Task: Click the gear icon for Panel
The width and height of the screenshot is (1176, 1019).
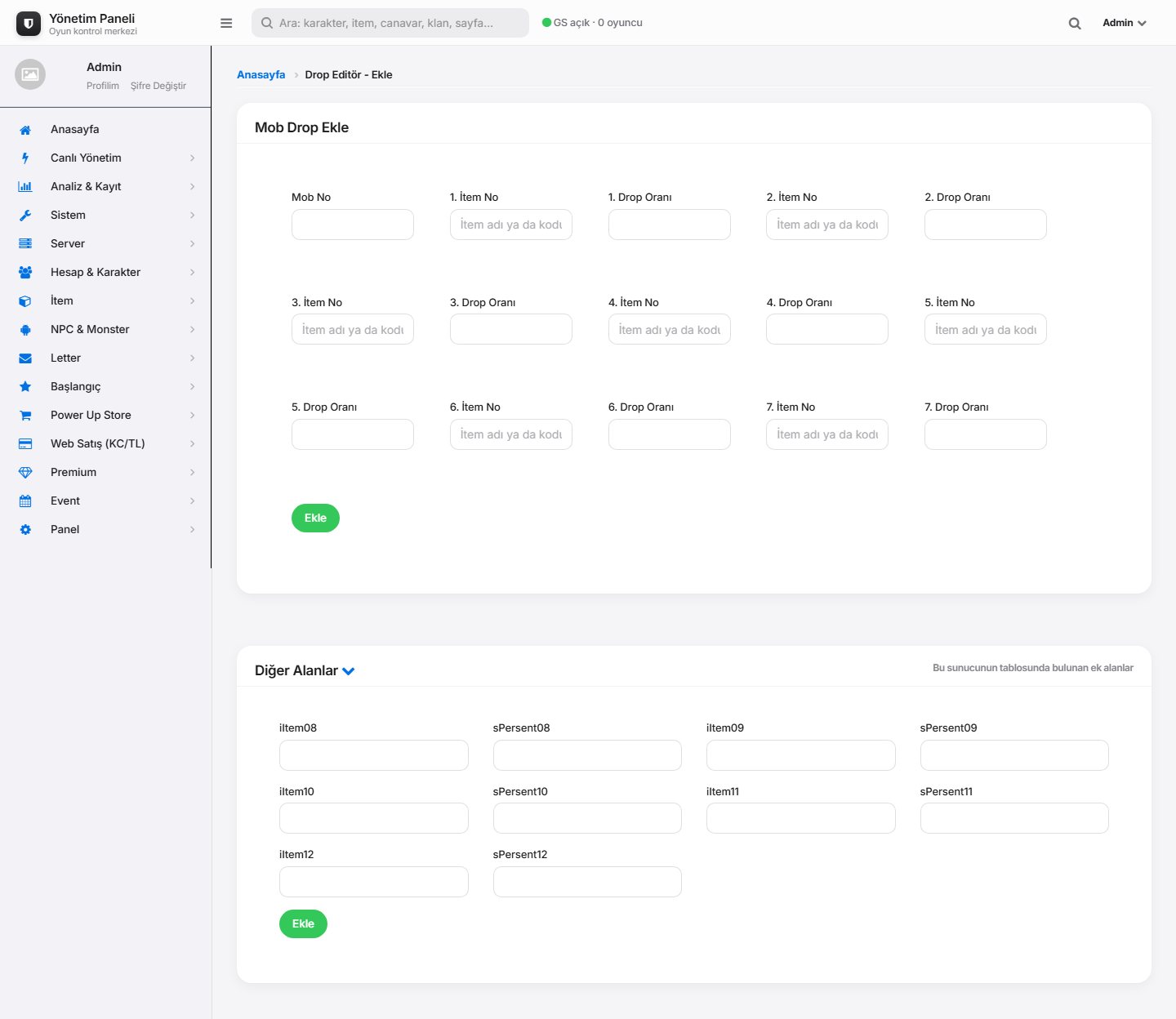Action: (x=25, y=530)
